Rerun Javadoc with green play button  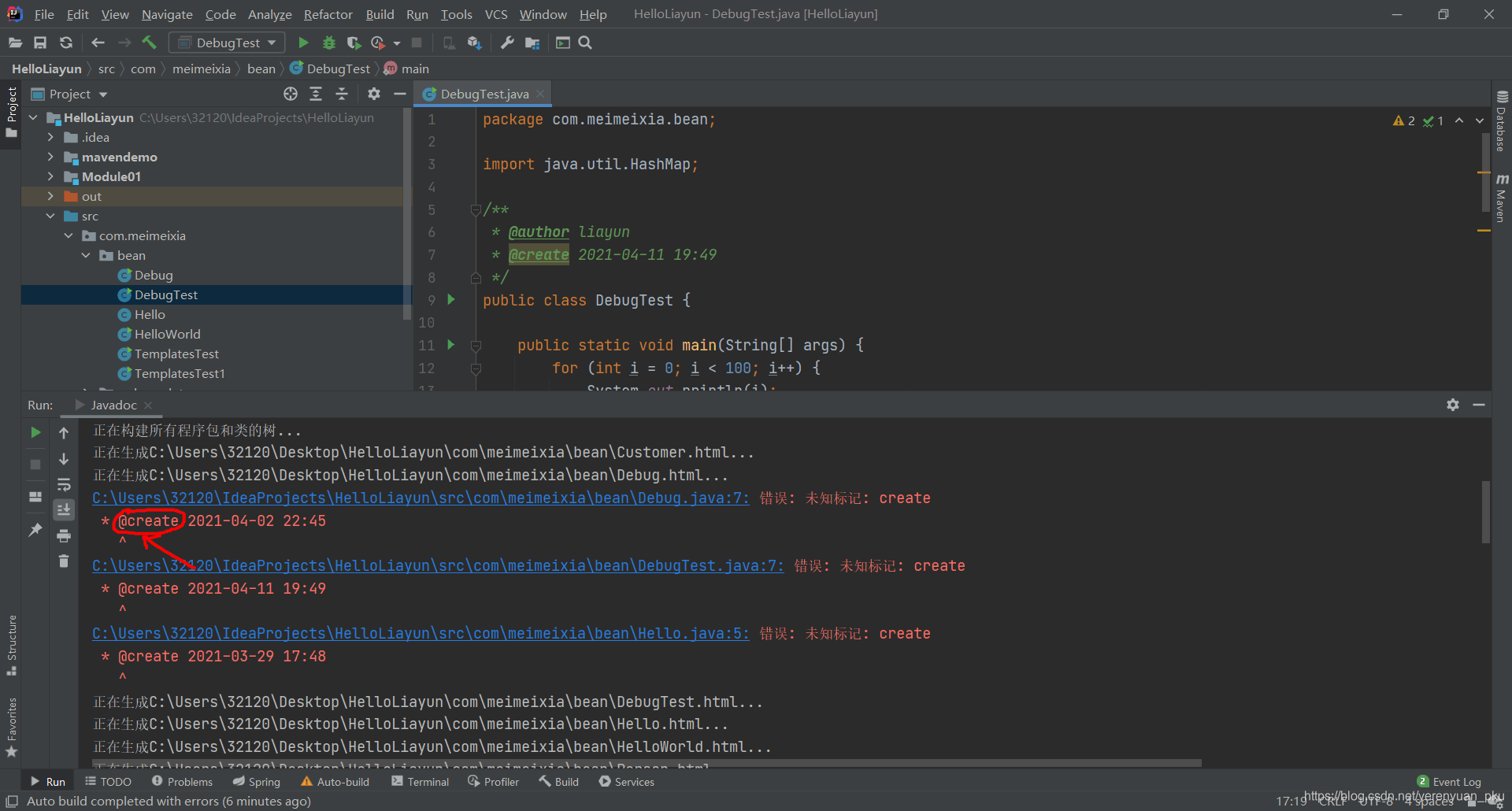[x=35, y=432]
